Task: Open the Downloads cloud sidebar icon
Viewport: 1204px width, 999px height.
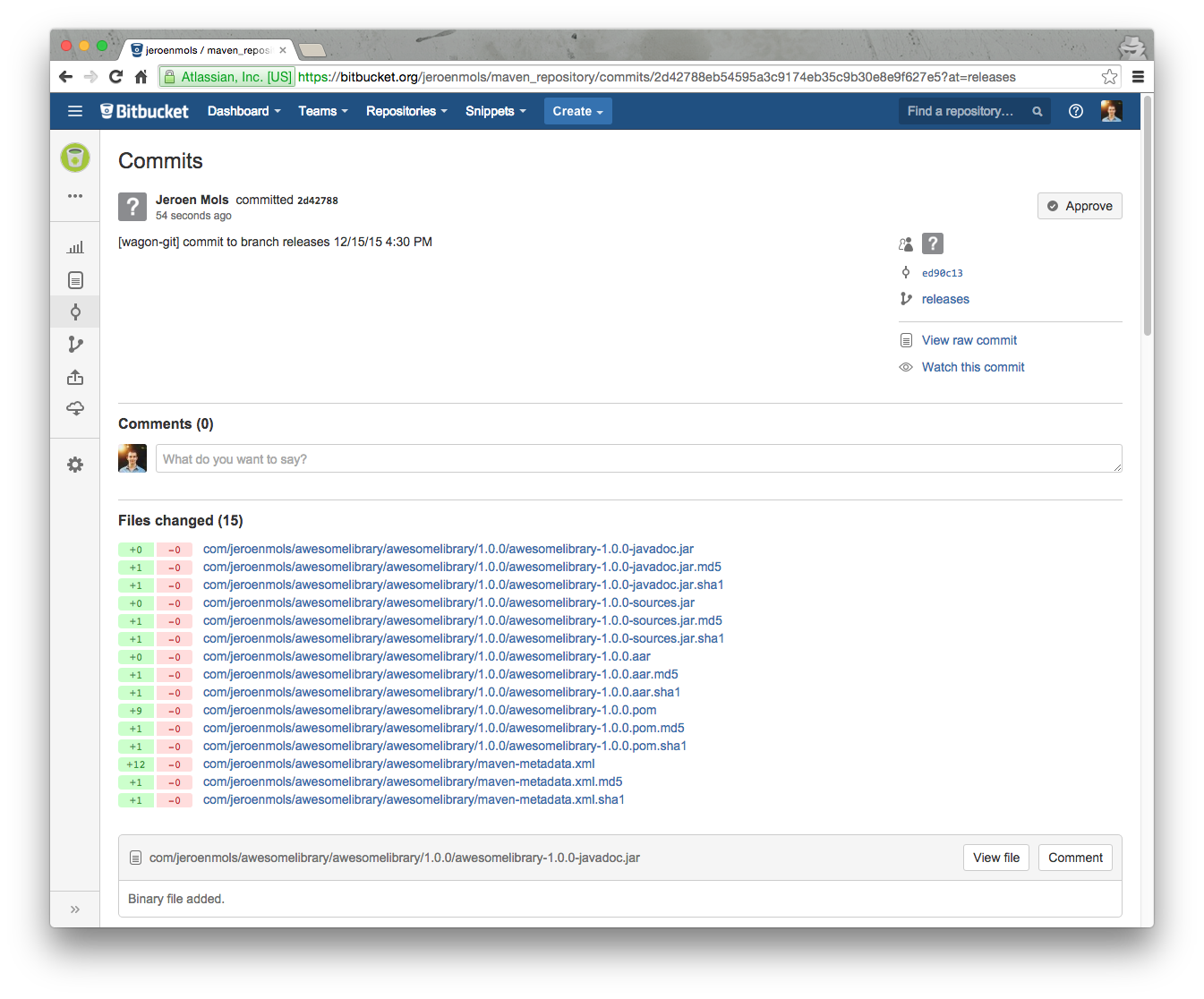Action: [x=75, y=408]
